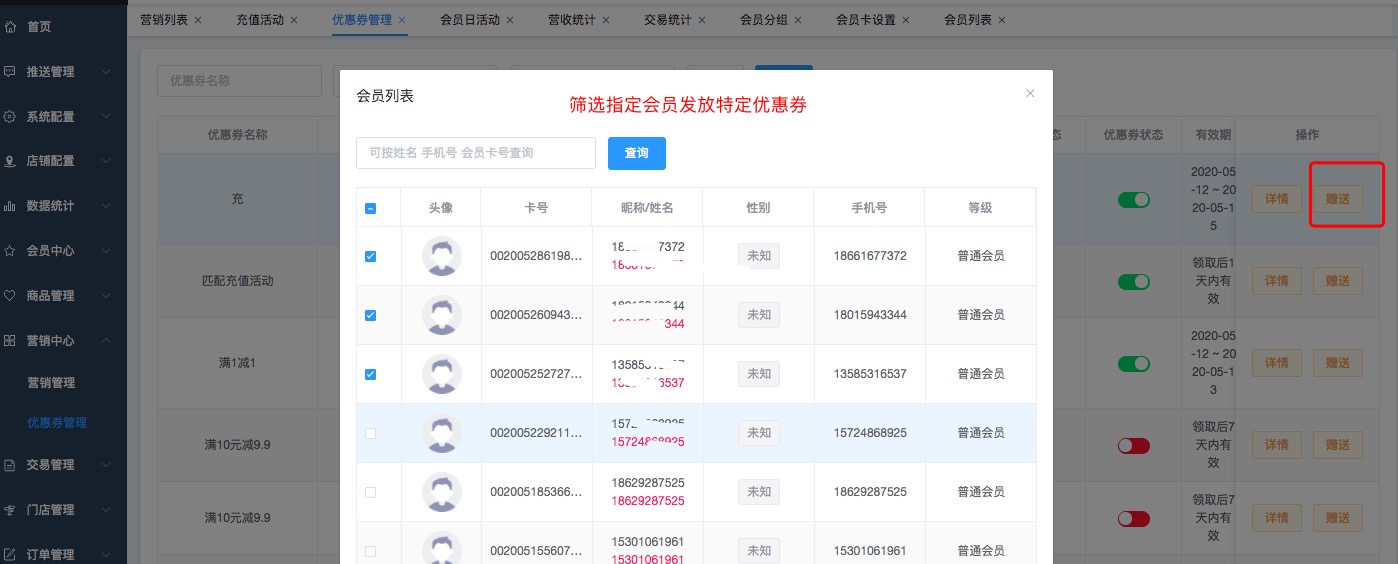This screenshot has height=564, width=1398.
Task: Click the 数据统计 bar chart icon
Action: (11, 206)
